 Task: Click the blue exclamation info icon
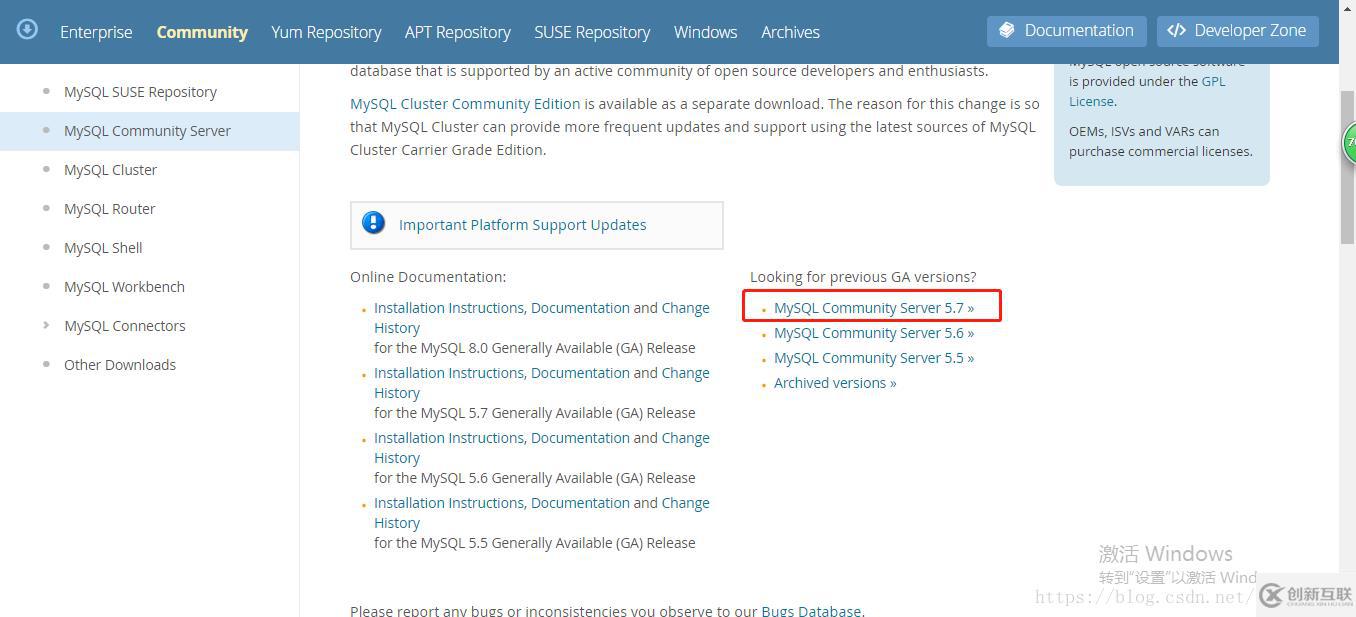[373, 223]
